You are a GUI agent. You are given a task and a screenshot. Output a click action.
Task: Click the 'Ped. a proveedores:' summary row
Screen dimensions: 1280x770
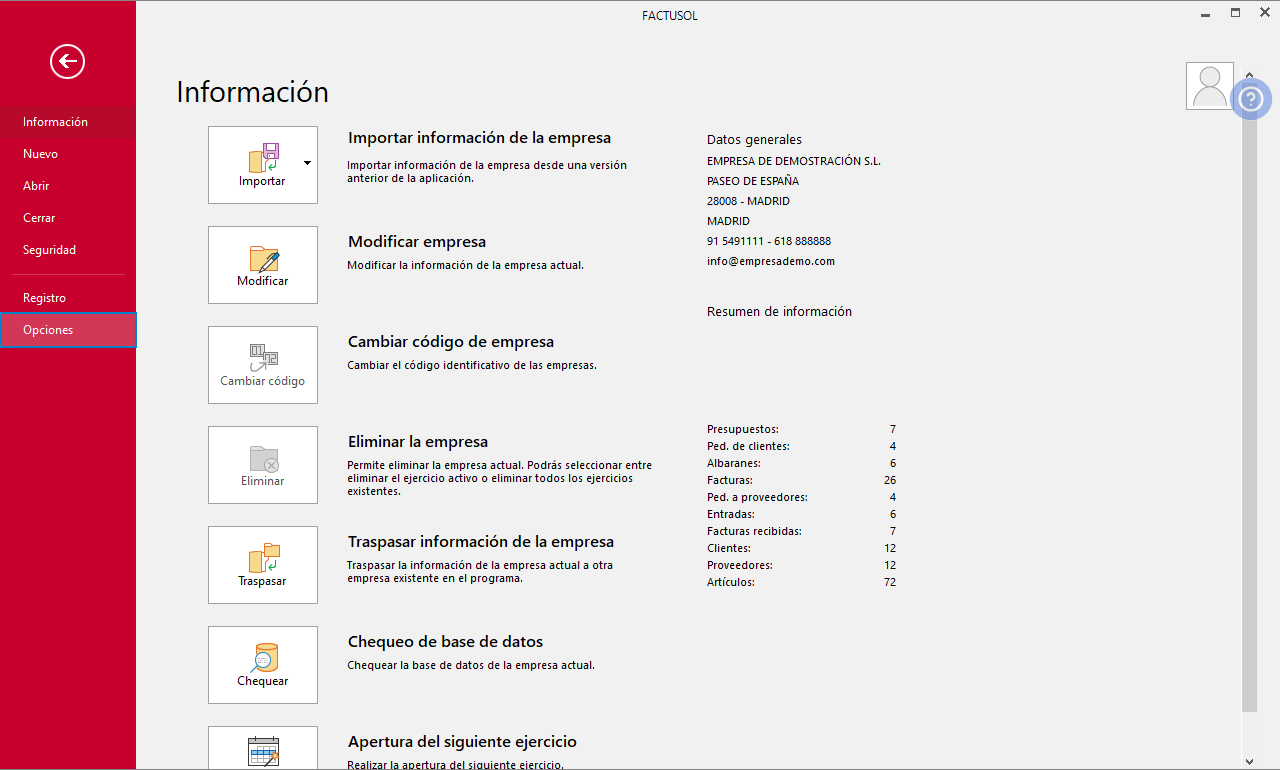click(x=801, y=497)
